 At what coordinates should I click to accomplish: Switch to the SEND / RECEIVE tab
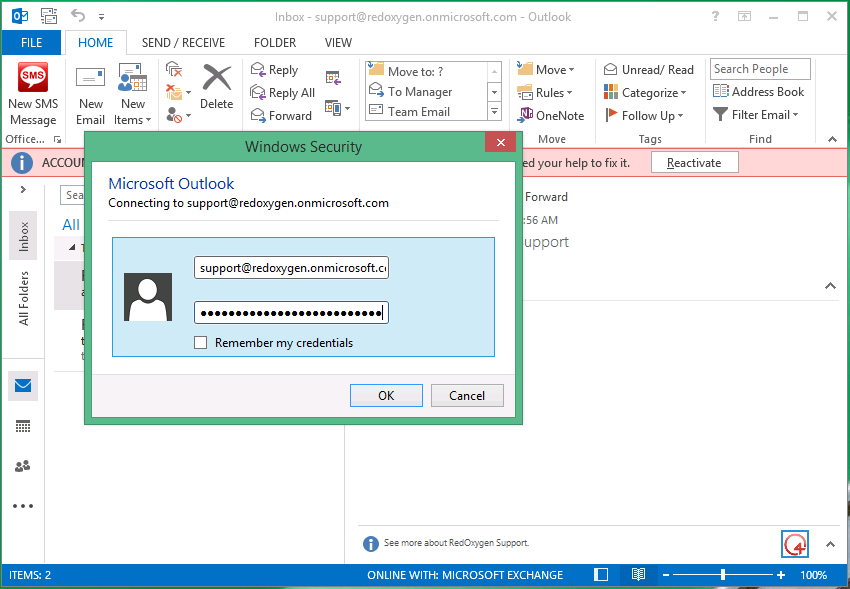point(183,43)
